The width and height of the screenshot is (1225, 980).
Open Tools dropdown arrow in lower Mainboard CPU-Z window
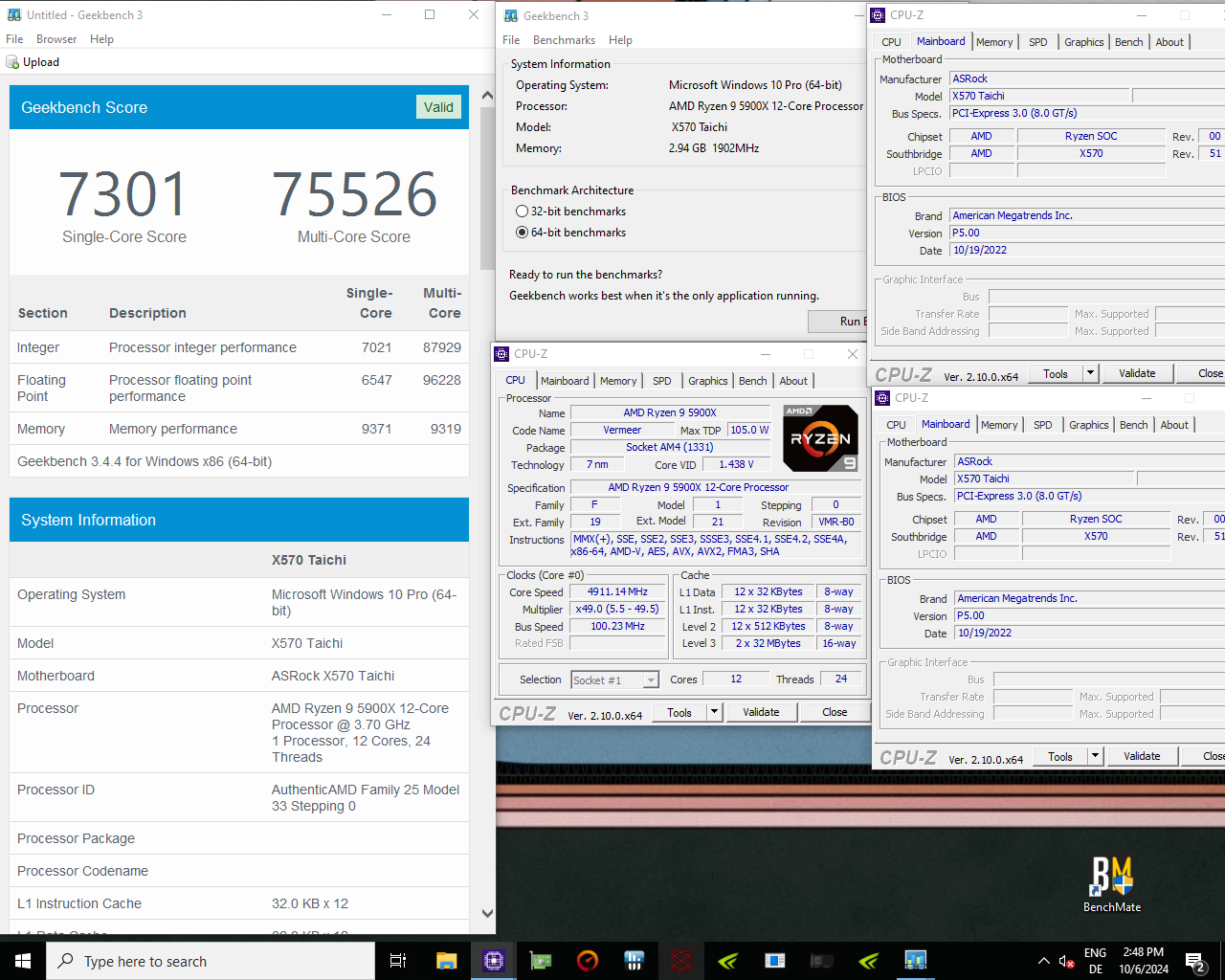[1095, 756]
